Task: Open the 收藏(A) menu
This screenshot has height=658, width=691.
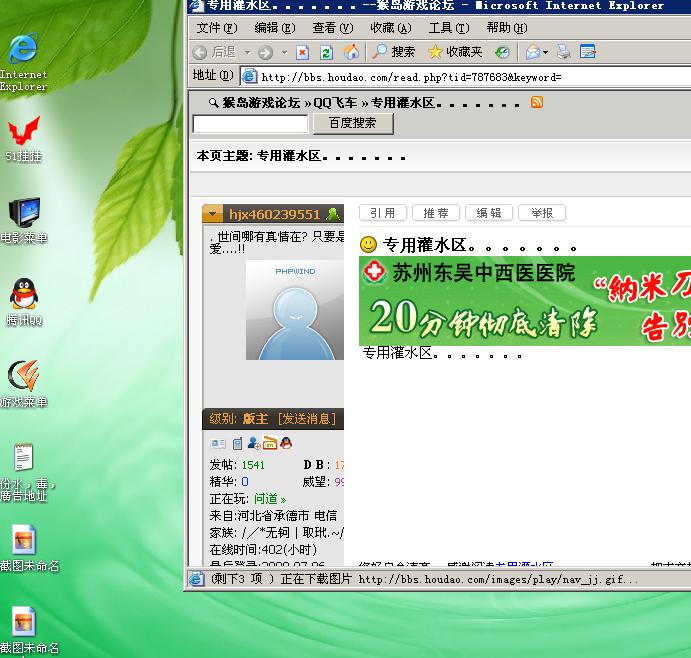Action: click(391, 28)
